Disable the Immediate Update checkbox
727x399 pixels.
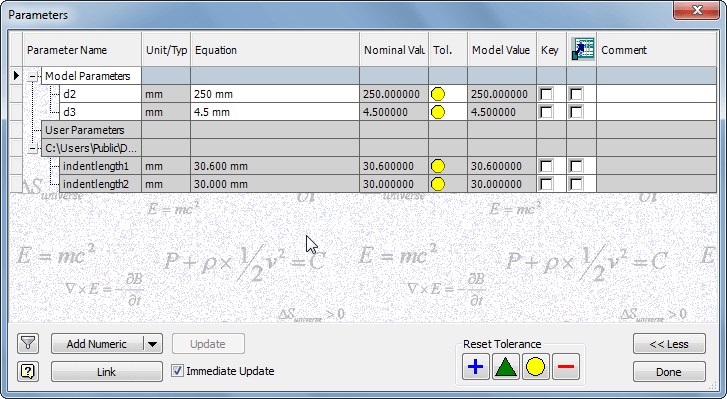tap(177, 371)
